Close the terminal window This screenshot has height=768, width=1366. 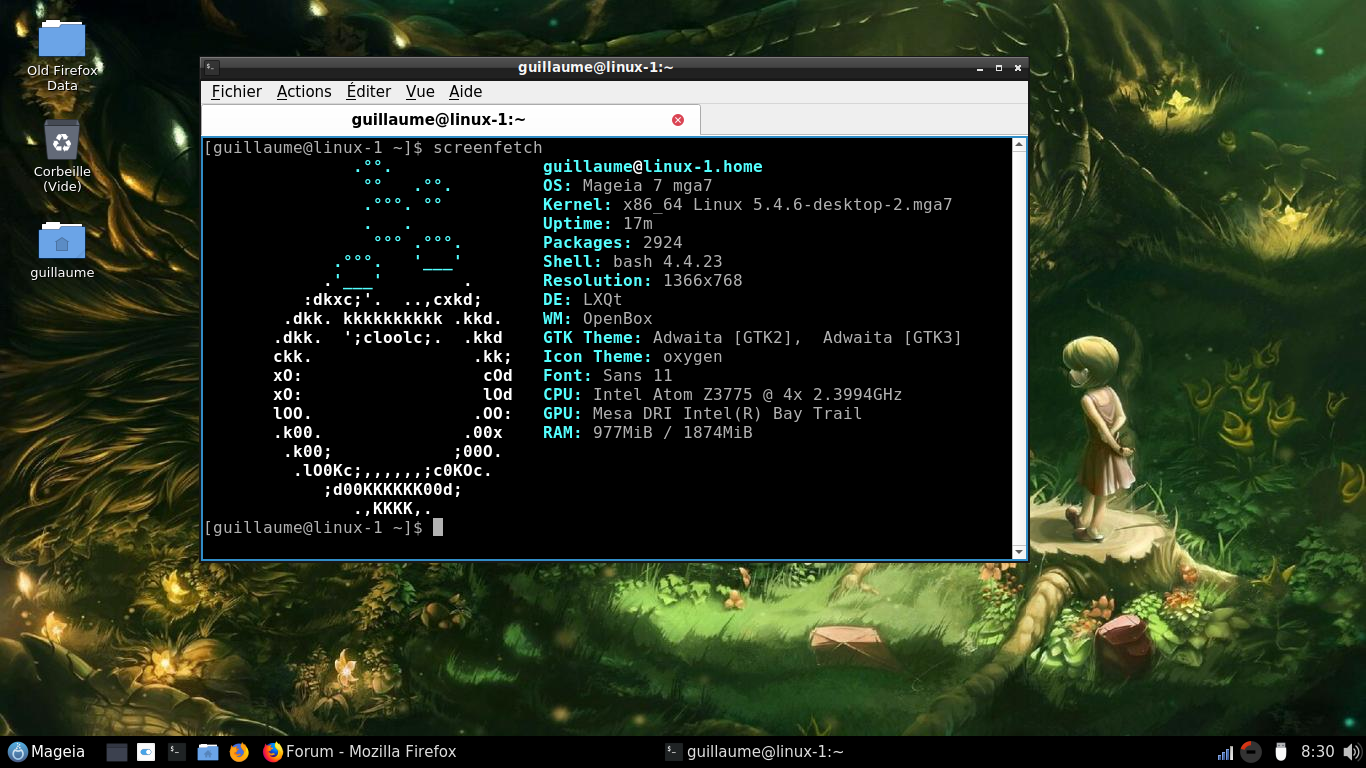1018,68
